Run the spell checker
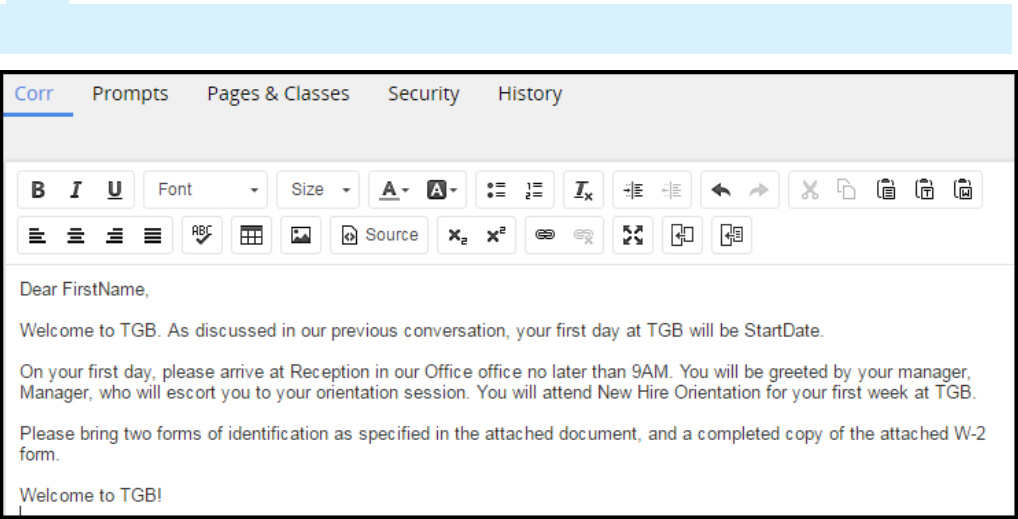The image size is (1018, 519). (201, 235)
